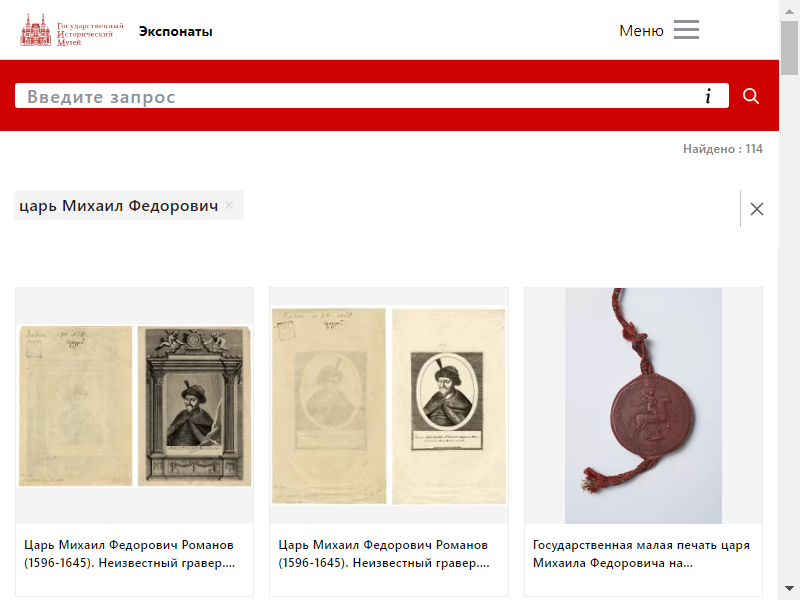
Task: Go to 'Экспонаты' section
Action: (176, 31)
